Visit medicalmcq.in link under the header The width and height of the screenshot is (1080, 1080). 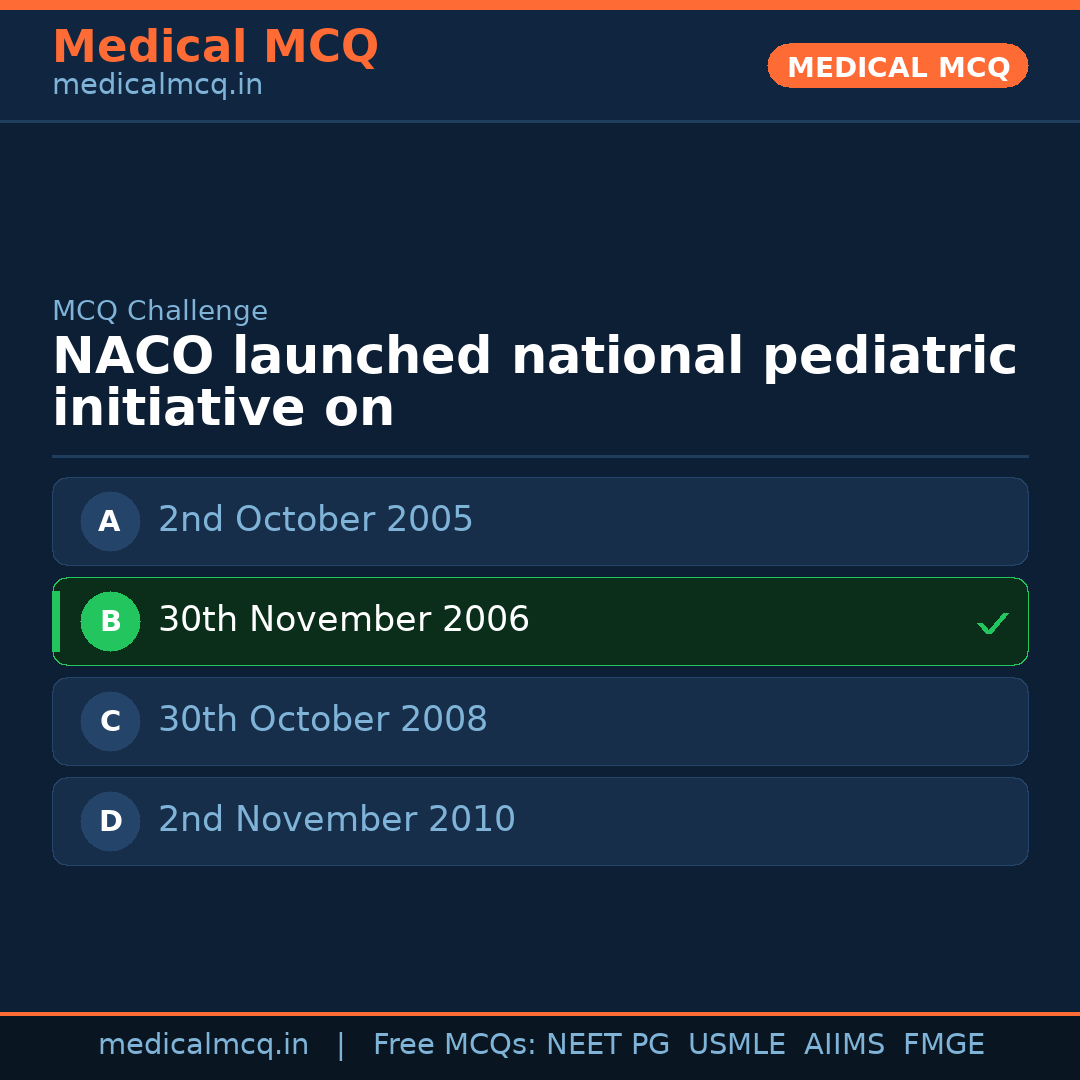tap(157, 86)
